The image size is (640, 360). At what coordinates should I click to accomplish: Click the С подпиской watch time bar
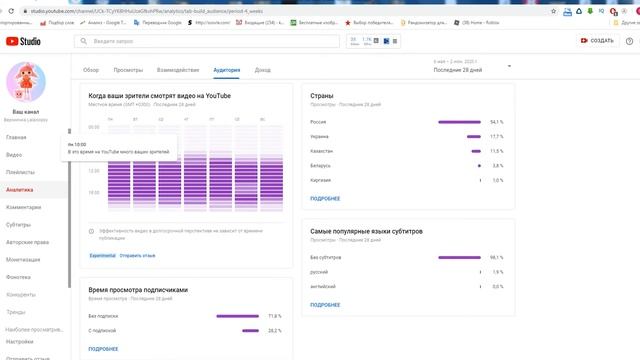tap(250, 331)
